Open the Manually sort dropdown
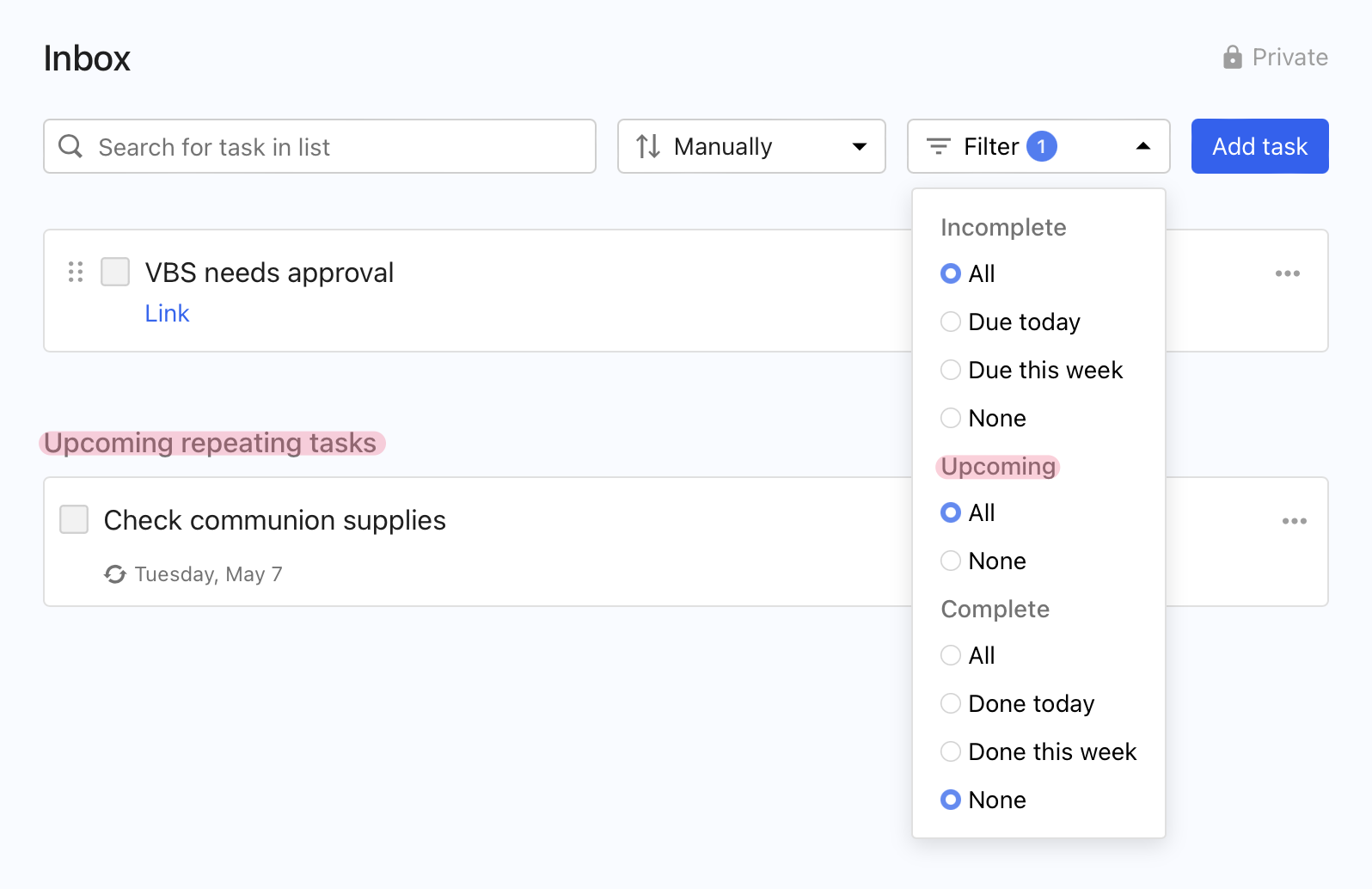Screen dimensions: 1372x889 click(750, 147)
